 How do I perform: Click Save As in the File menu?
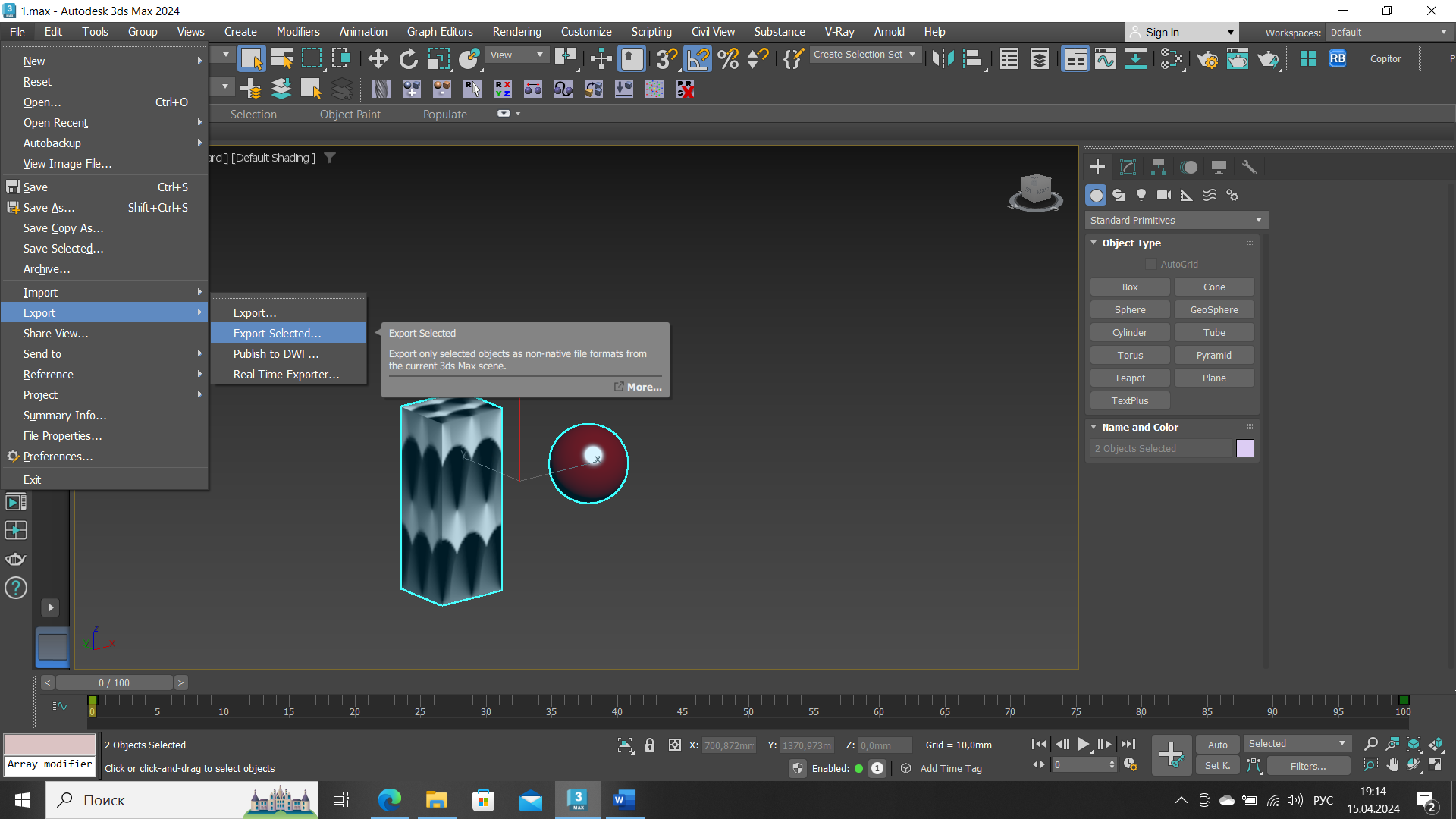point(49,207)
